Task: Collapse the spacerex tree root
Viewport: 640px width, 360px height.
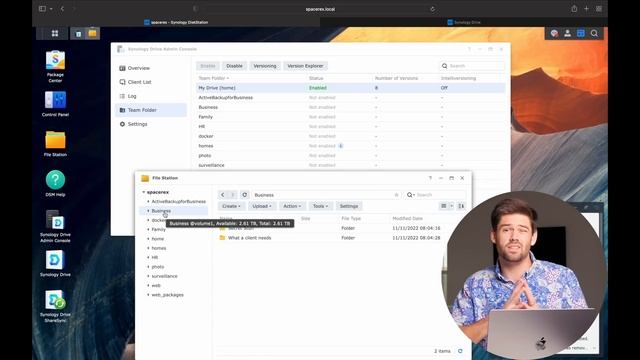Action: (144, 192)
